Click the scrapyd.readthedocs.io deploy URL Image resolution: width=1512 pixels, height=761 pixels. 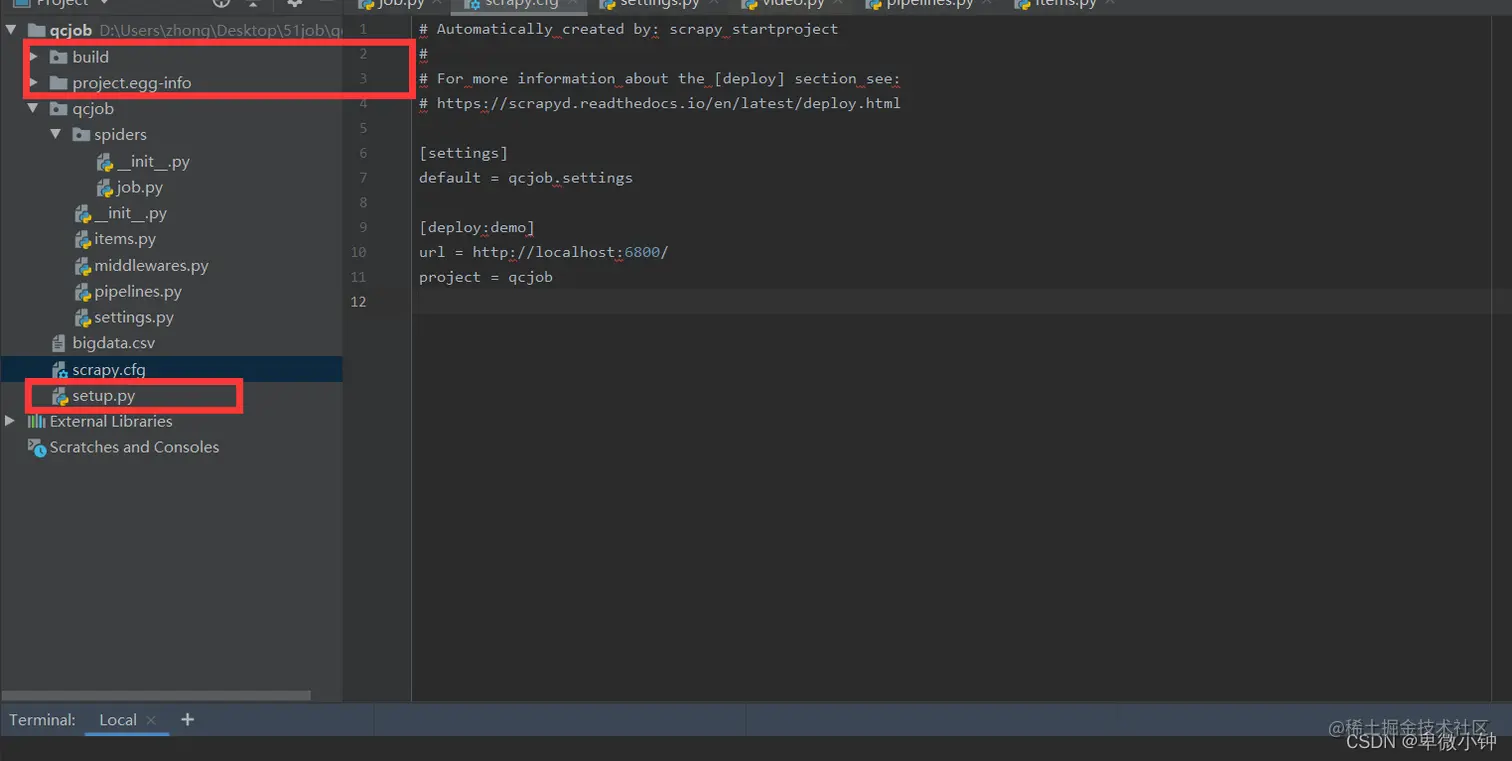[x=669, y=103]
